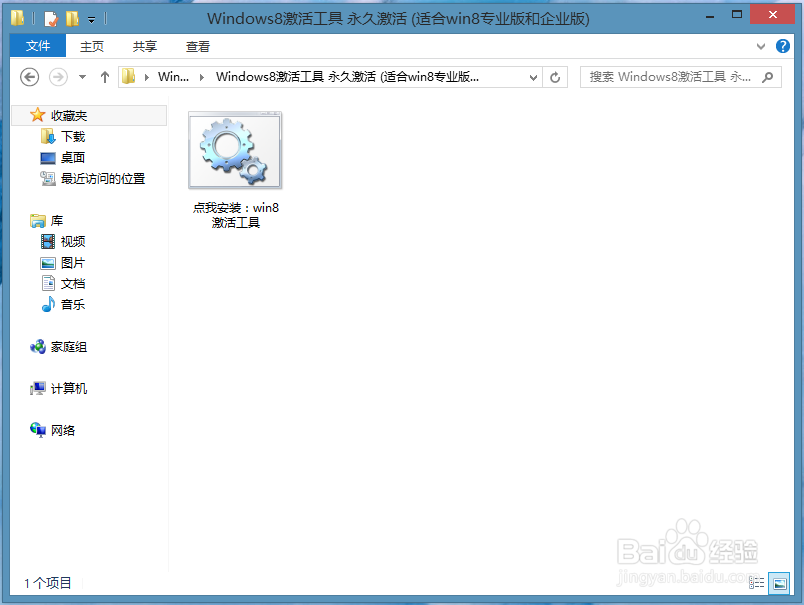The height and width of the screenshot is (605, 804).
Task: Click the 计算机 computer icon
Action: (x=37, y=389)
